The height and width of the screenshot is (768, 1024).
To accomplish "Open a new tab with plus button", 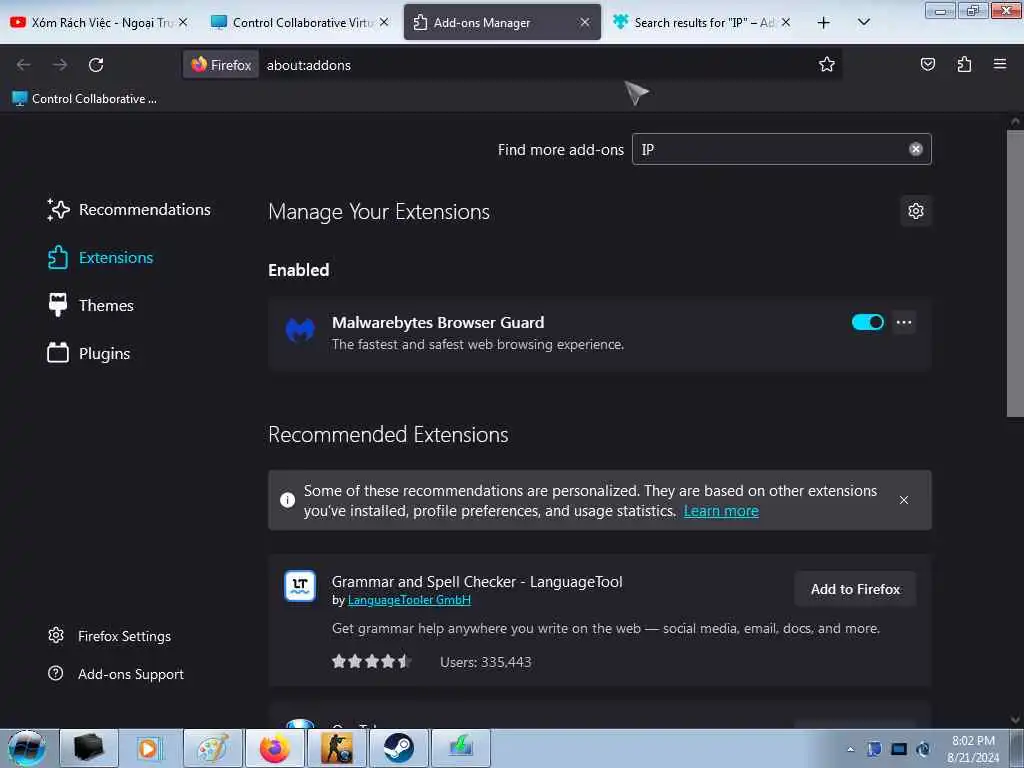I will click(x=824, y=22).
